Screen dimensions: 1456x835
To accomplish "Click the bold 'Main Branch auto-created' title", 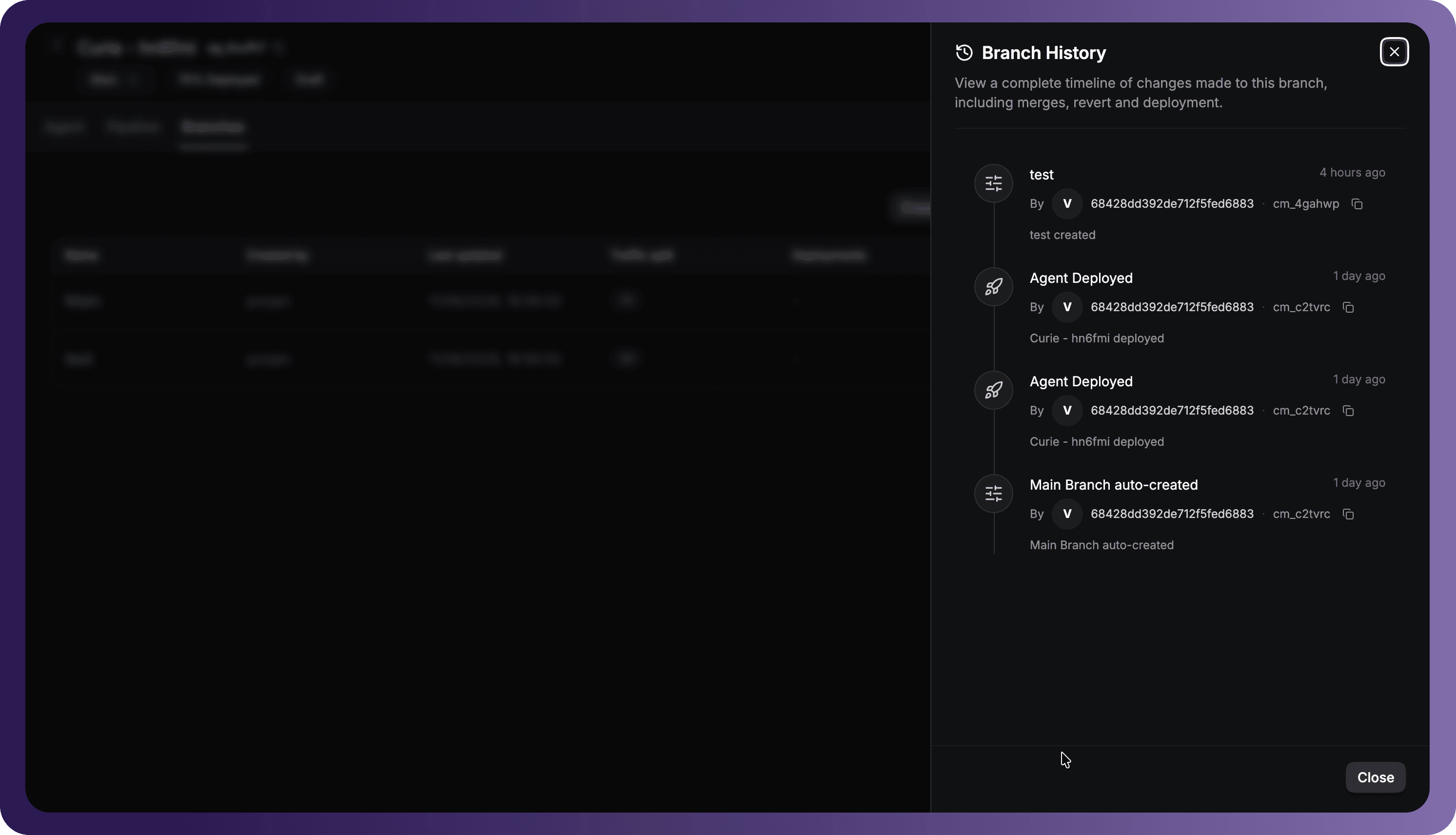I will (1113, 485).
